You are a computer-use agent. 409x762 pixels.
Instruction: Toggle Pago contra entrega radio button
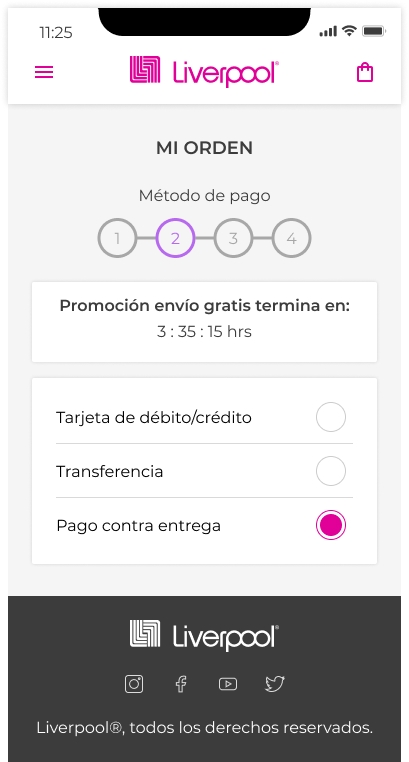pyautogui.click(x=331, y=525)
